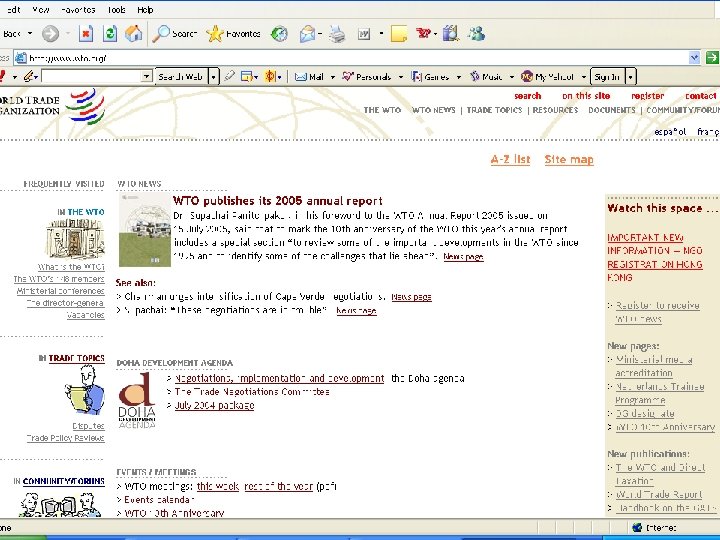The image size is (720, 540).
Task: Expand the address bar dropdown
Action: point(694,57)
